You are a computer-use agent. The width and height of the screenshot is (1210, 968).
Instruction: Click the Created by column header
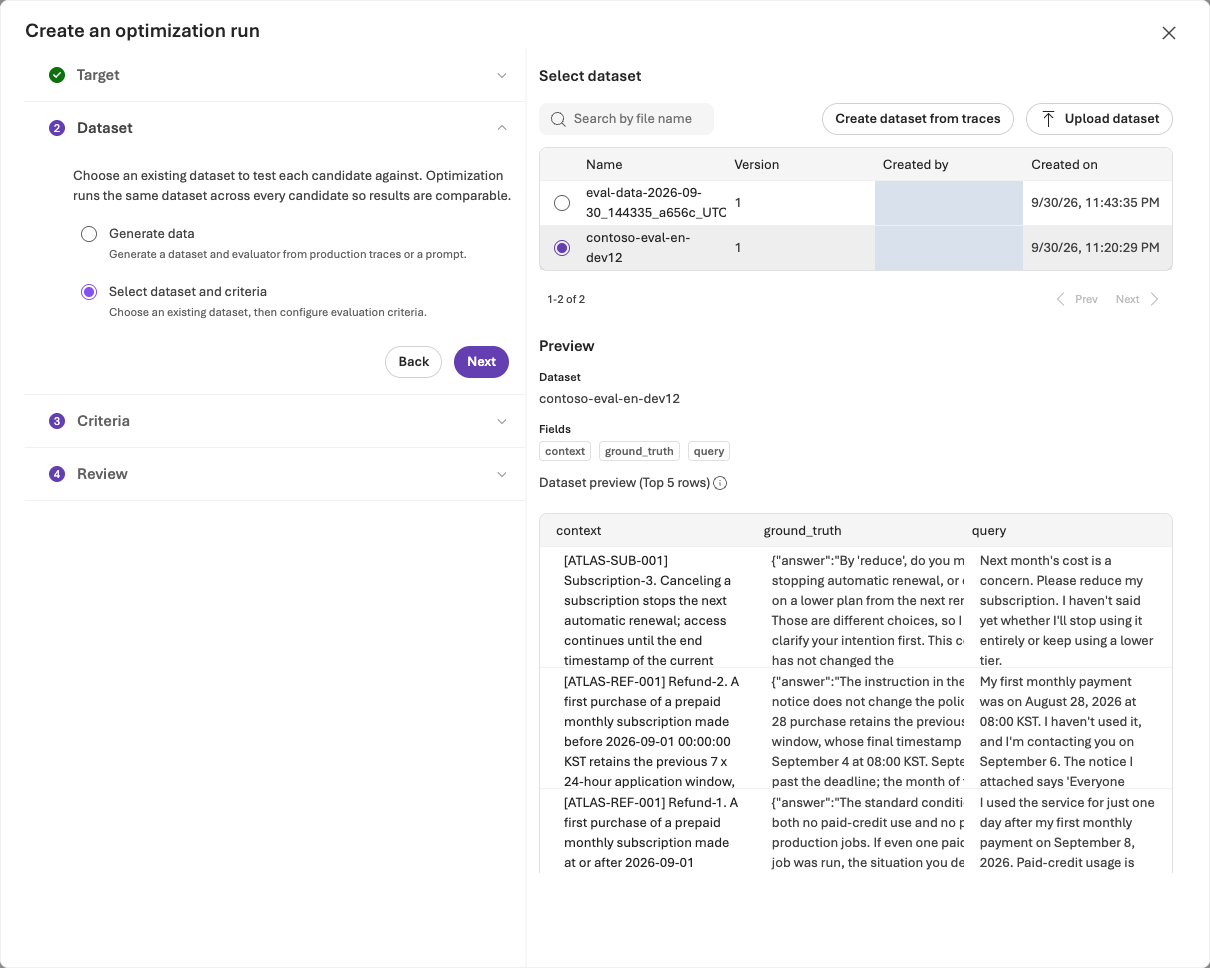pyautogui.click(x=916, y=165)
